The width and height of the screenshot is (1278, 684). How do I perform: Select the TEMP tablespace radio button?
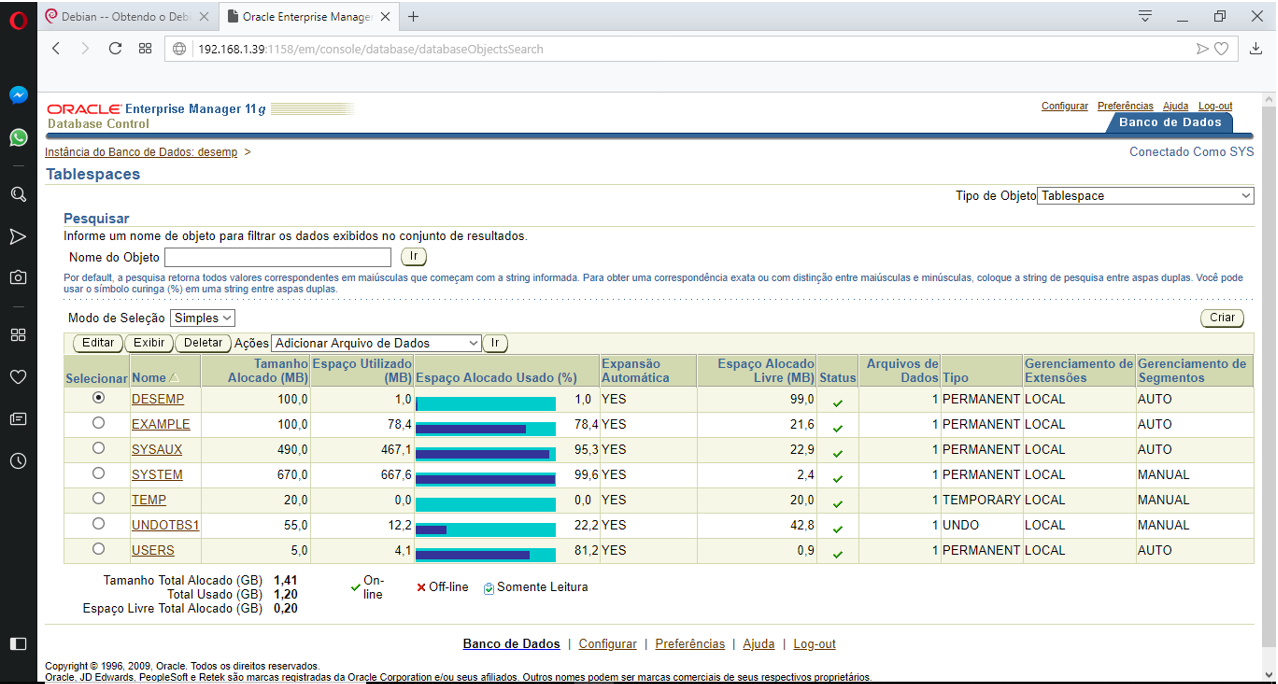pyautogui.click(x=98, y=498)
